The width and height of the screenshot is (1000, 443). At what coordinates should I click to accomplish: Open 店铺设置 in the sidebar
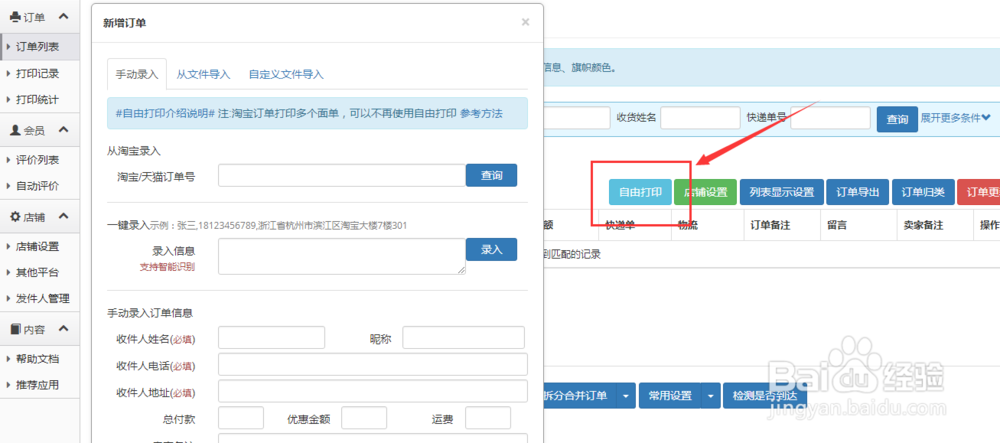tap(40, 246)
